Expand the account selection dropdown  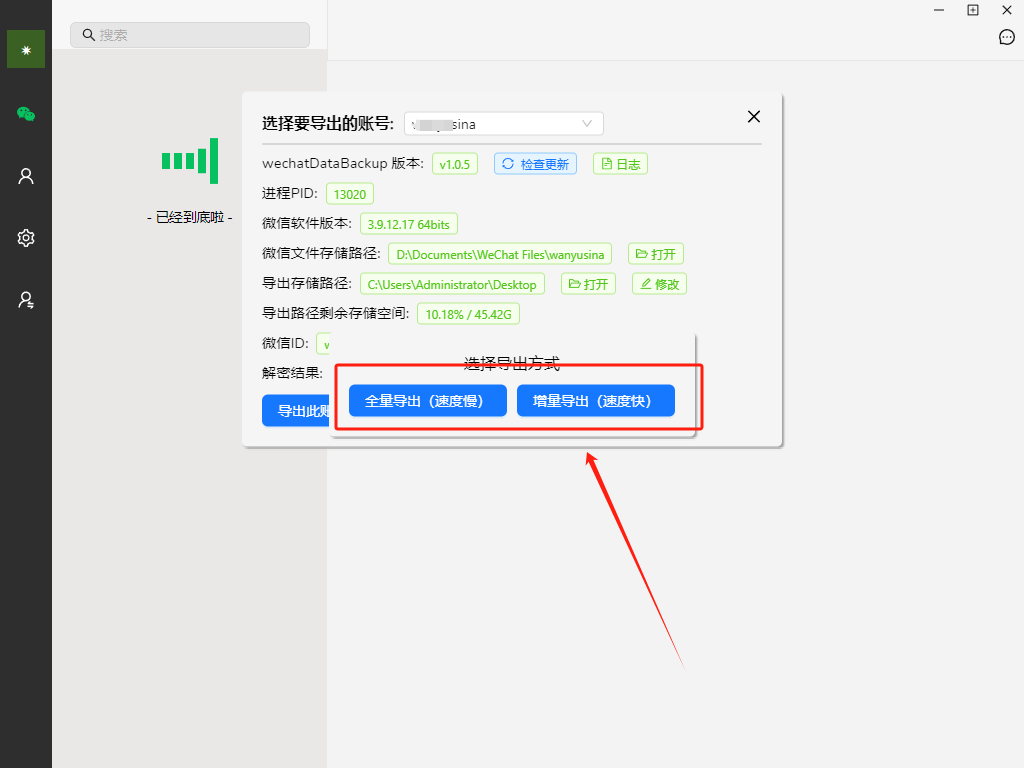pyautogui.click(x=504, y=123)
